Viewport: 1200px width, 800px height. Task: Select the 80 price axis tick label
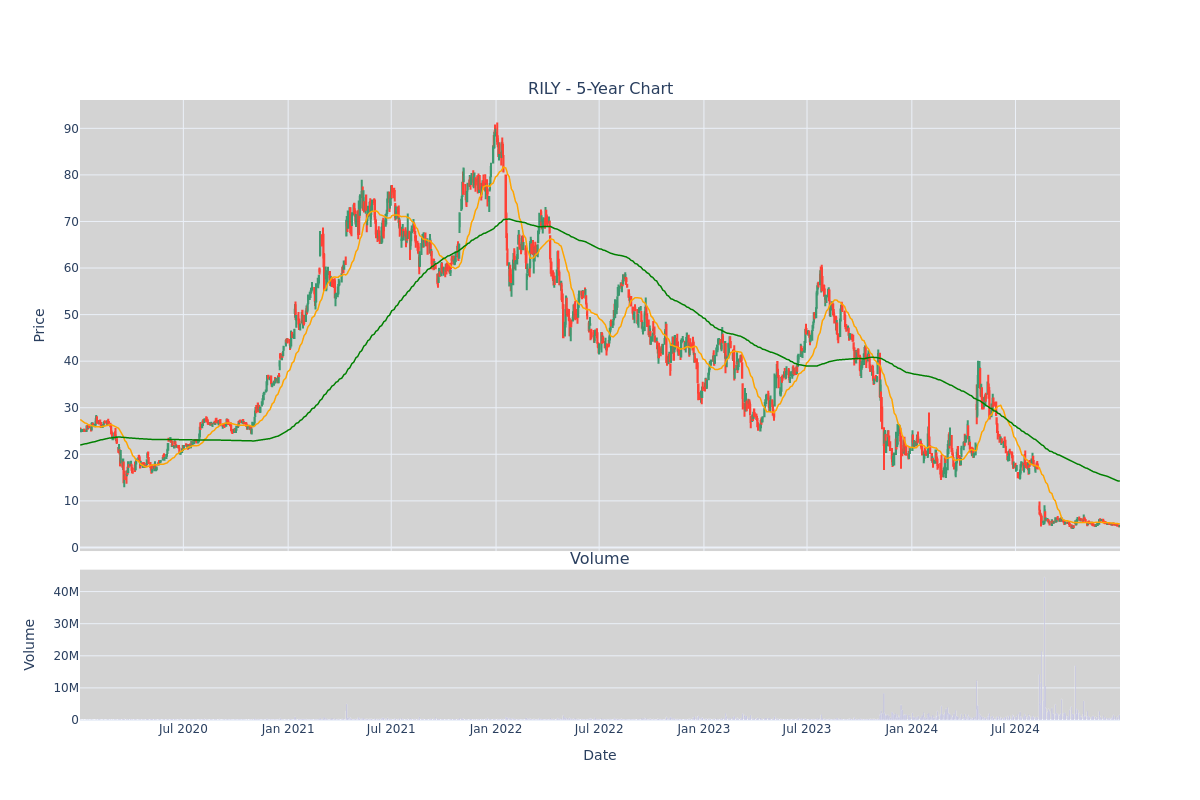click(x=72, y=175)
